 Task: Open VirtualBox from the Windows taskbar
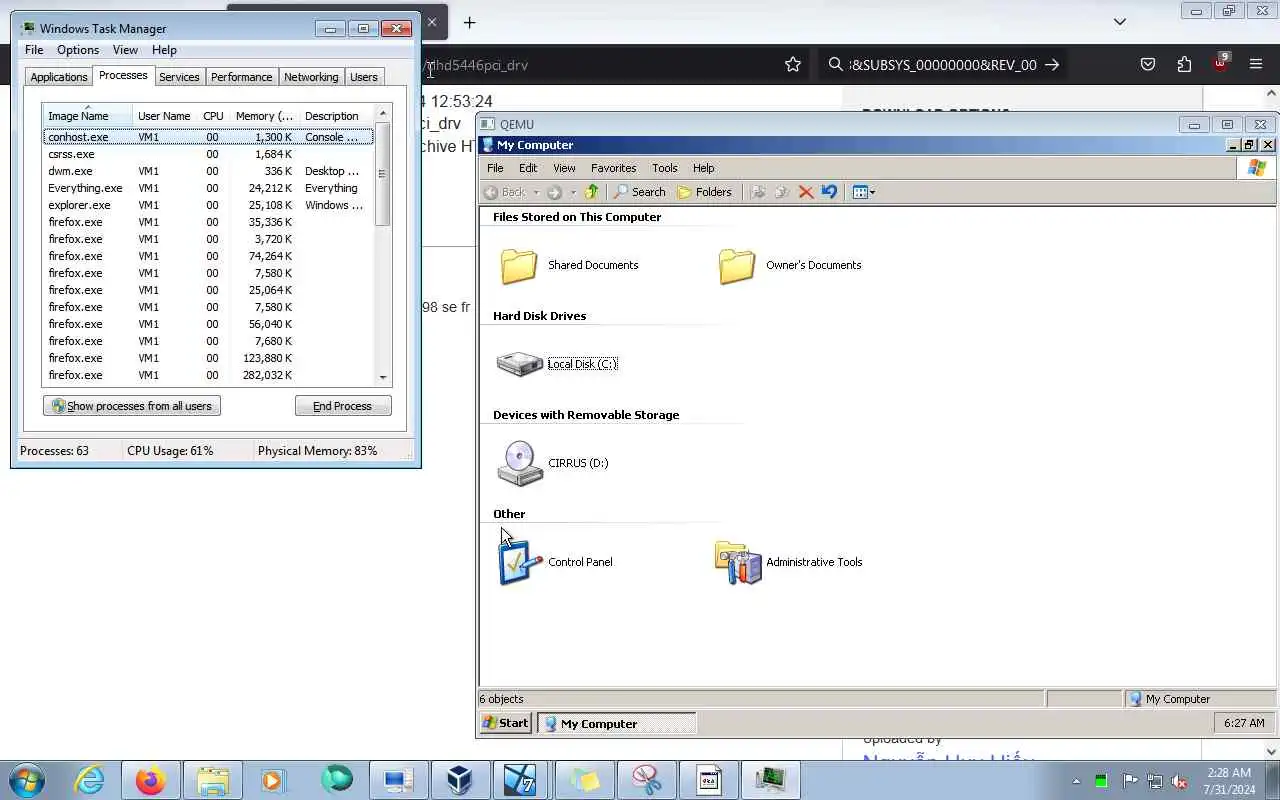coord(460,780)
